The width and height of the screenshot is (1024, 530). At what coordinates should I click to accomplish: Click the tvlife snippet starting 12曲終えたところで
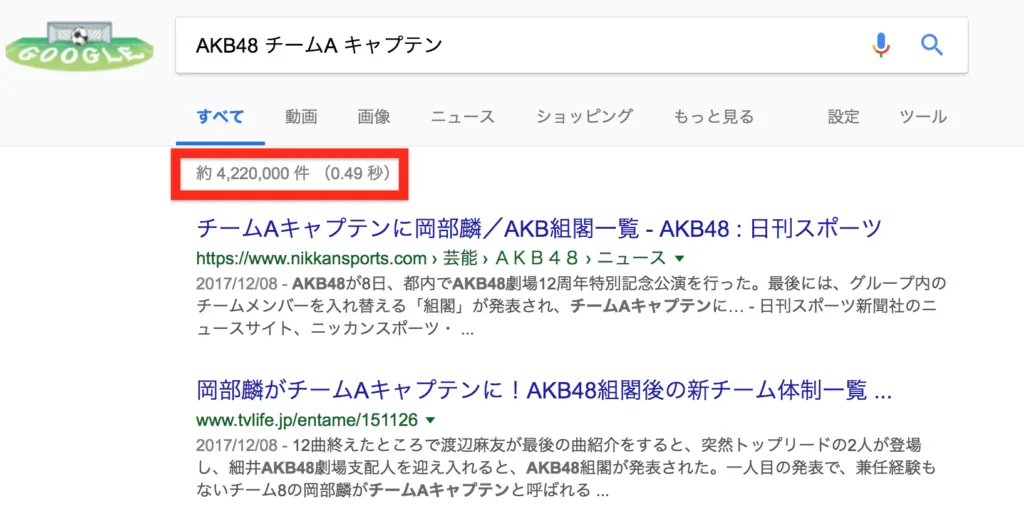tap(567, 467)
